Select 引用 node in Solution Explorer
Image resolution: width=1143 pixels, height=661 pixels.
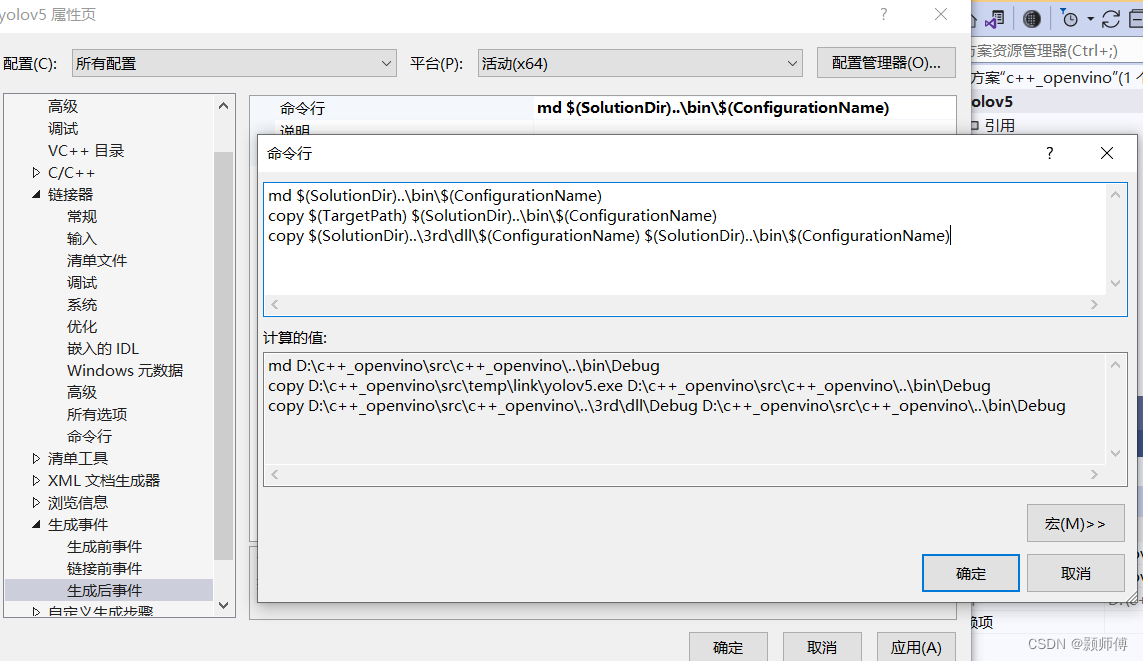pyautogui.click(x=999, y=125)
